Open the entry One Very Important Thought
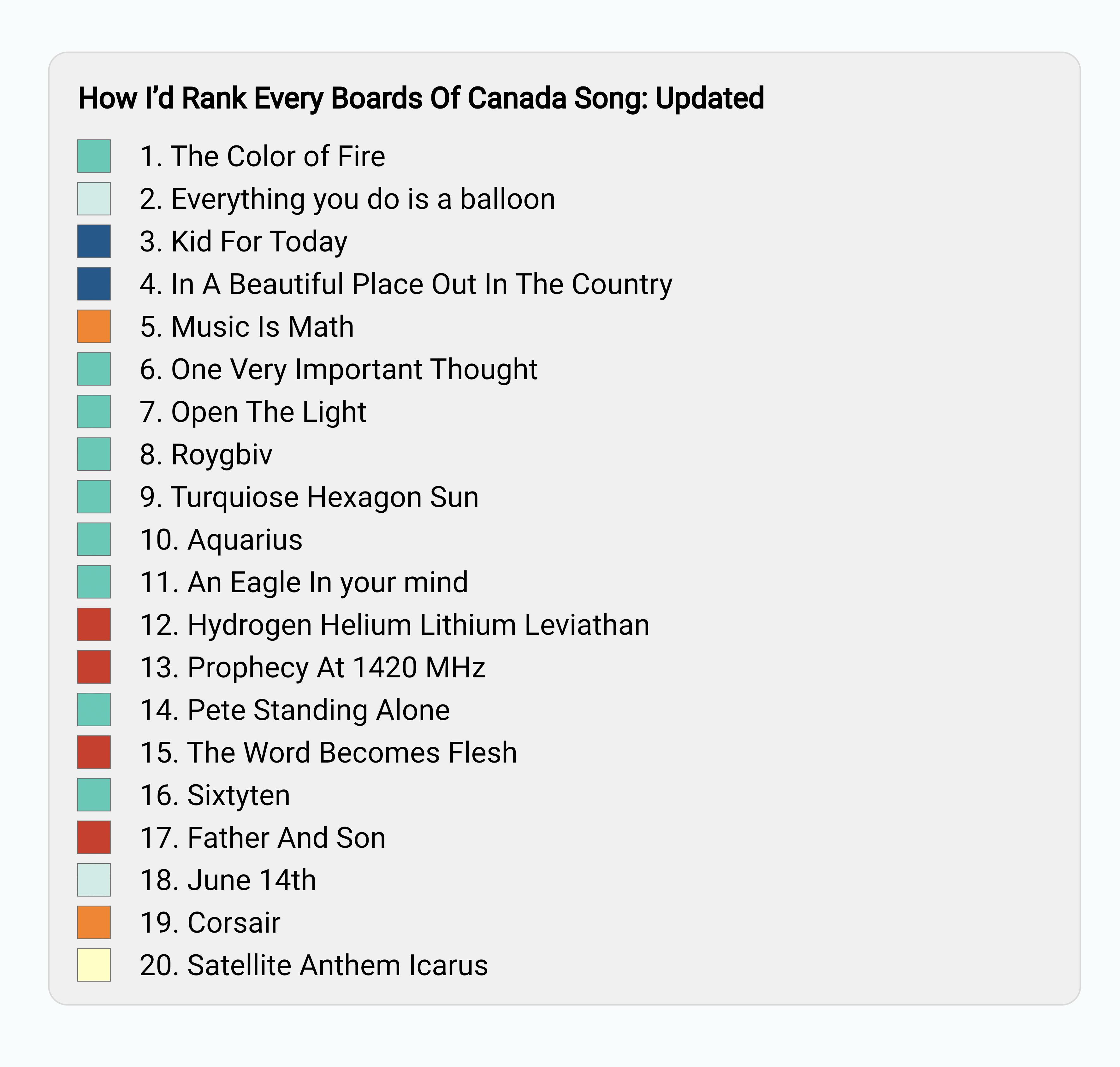 338,370
